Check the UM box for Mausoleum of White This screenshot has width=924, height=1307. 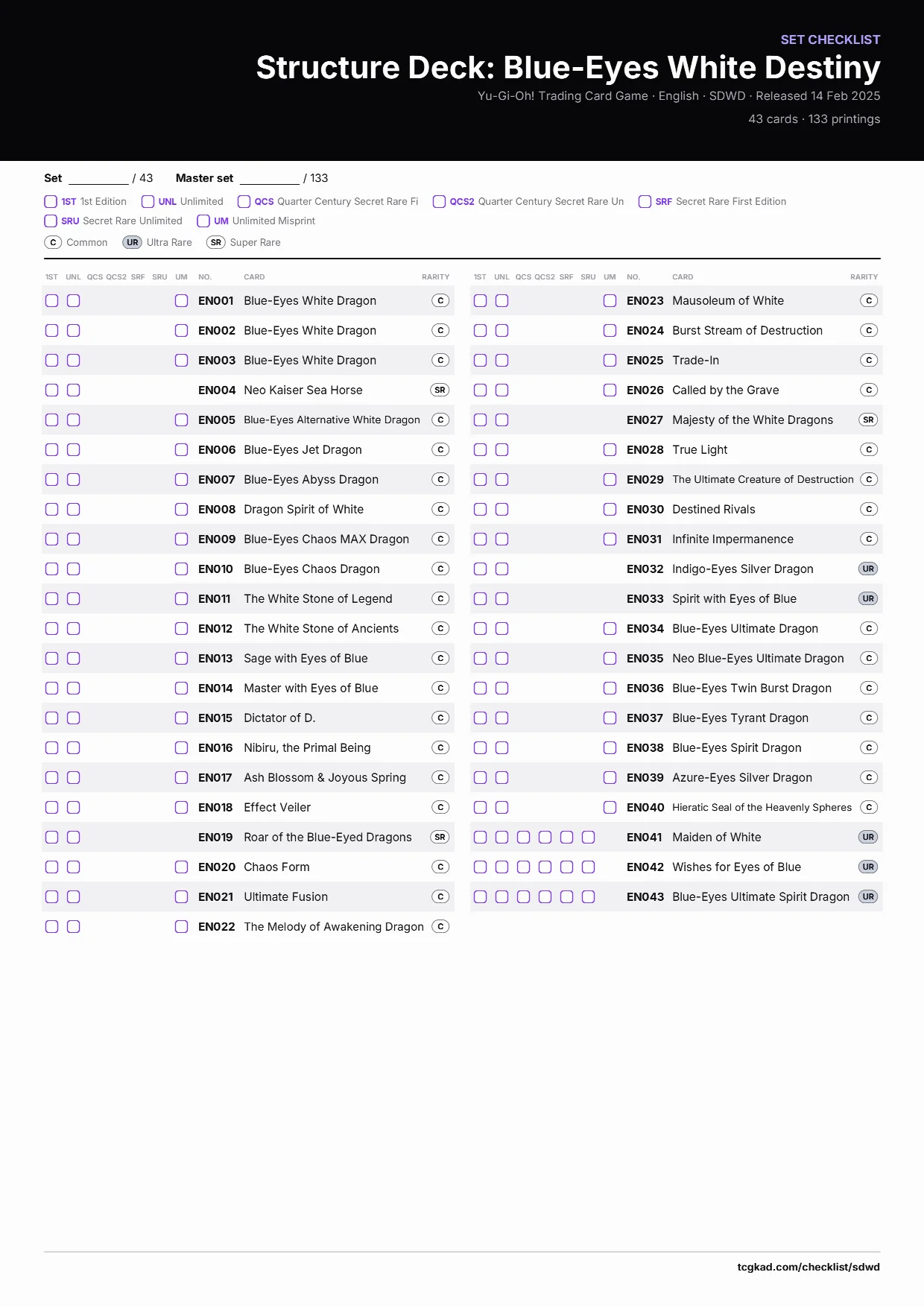(x=610, y=300)
